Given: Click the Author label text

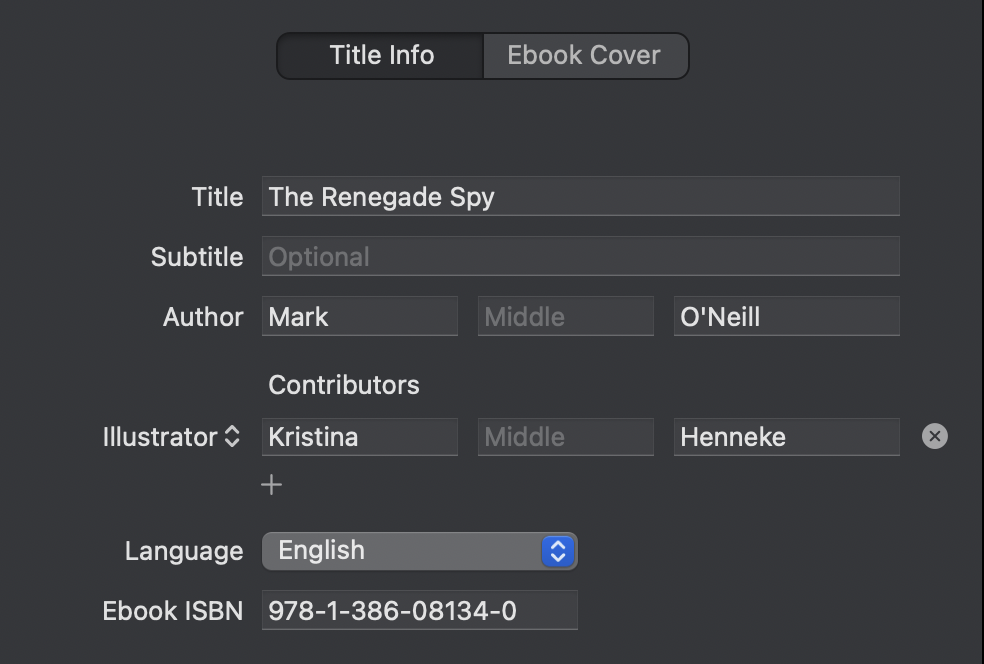Looking at the screenshot, I should (203, 317).
